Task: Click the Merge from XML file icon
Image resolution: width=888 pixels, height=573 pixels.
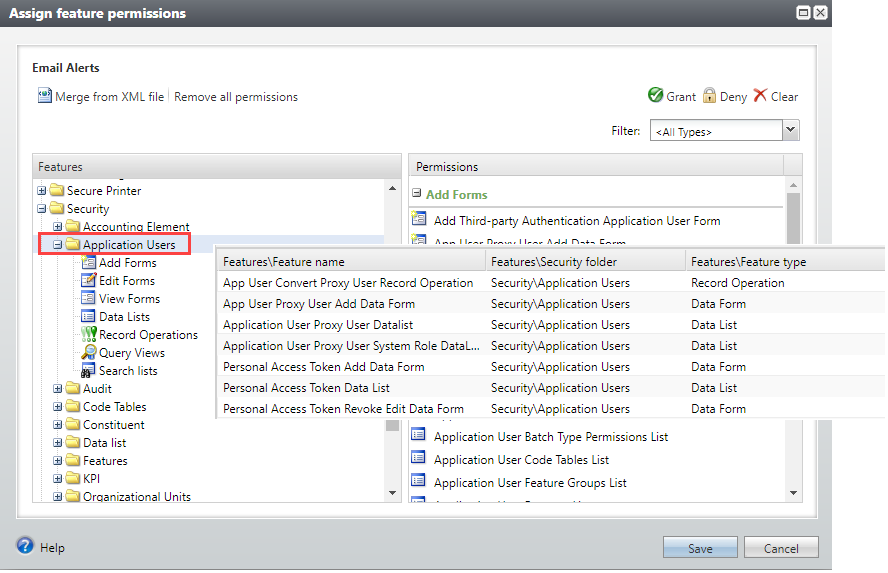Action: (x=44, y=96)
